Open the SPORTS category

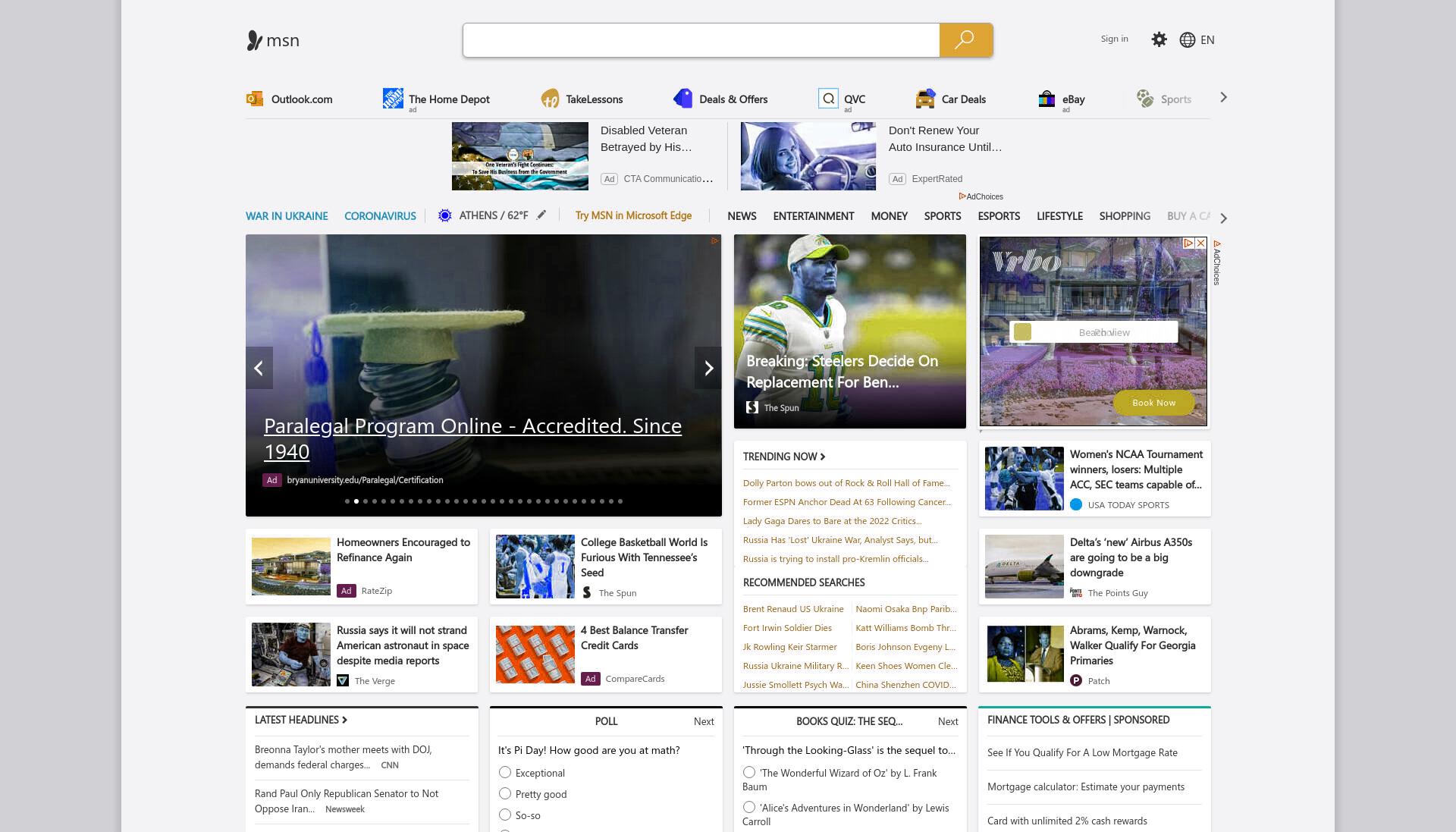[943, 216]
